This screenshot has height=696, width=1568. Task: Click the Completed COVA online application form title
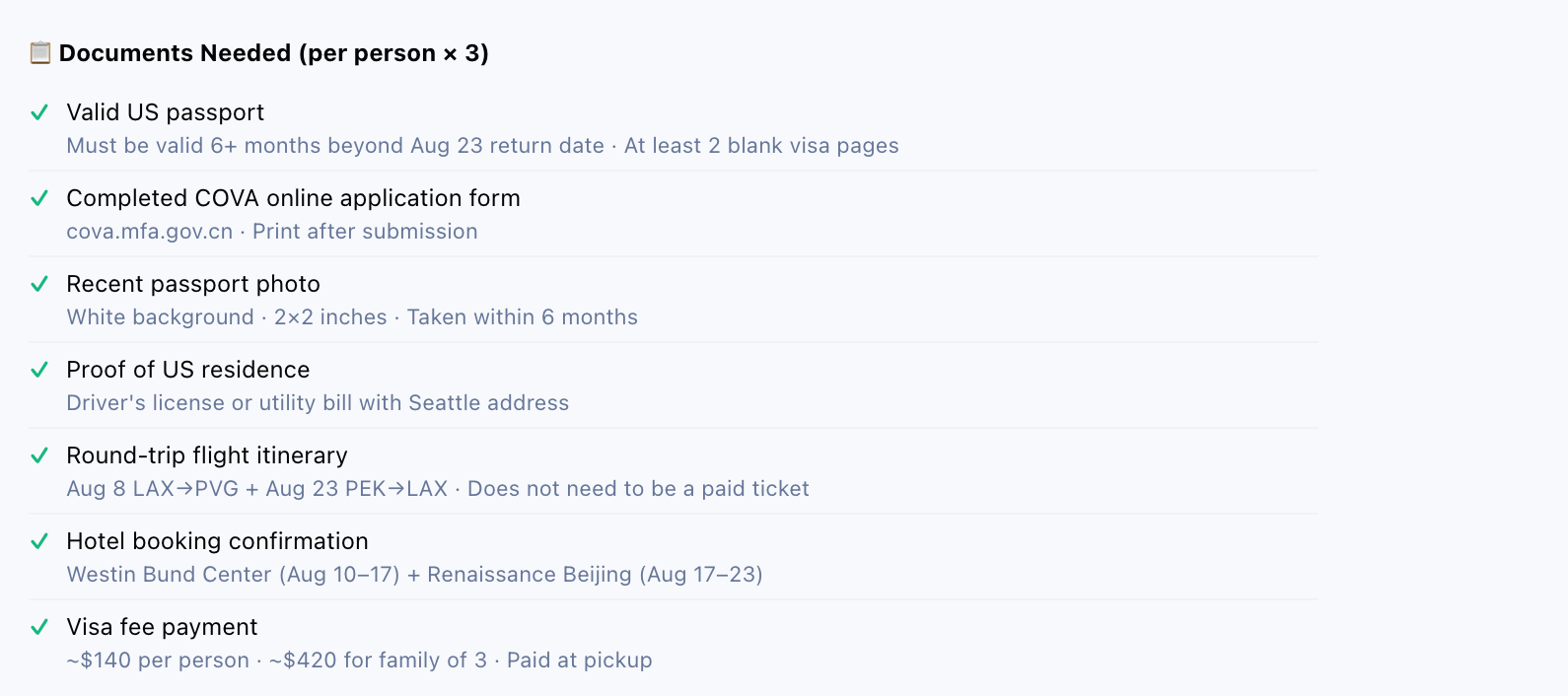pyautogui.click(x=293, y=198)
